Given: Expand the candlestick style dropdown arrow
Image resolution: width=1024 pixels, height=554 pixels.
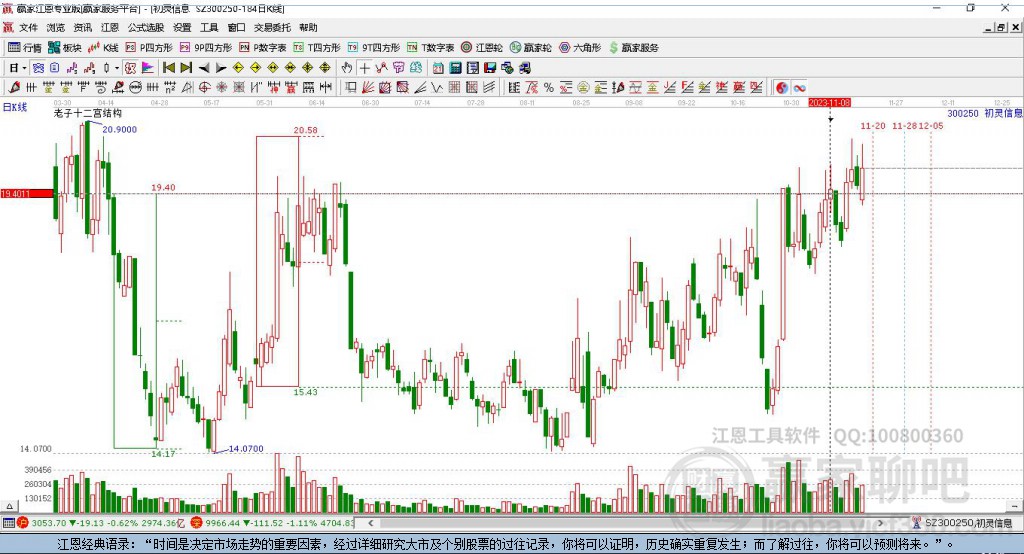Looking at the screenshot, I should point(117,68).
